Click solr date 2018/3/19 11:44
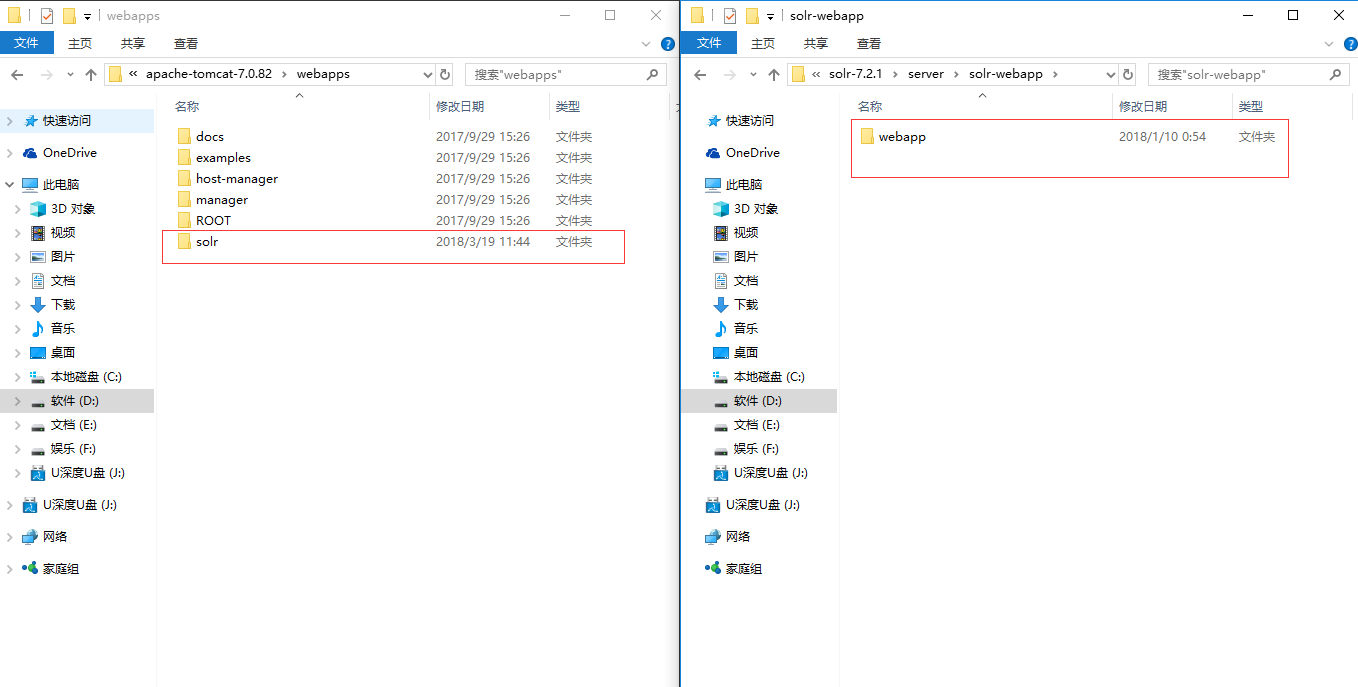This screenshot has height=687, width=1358. pos(483,242)
